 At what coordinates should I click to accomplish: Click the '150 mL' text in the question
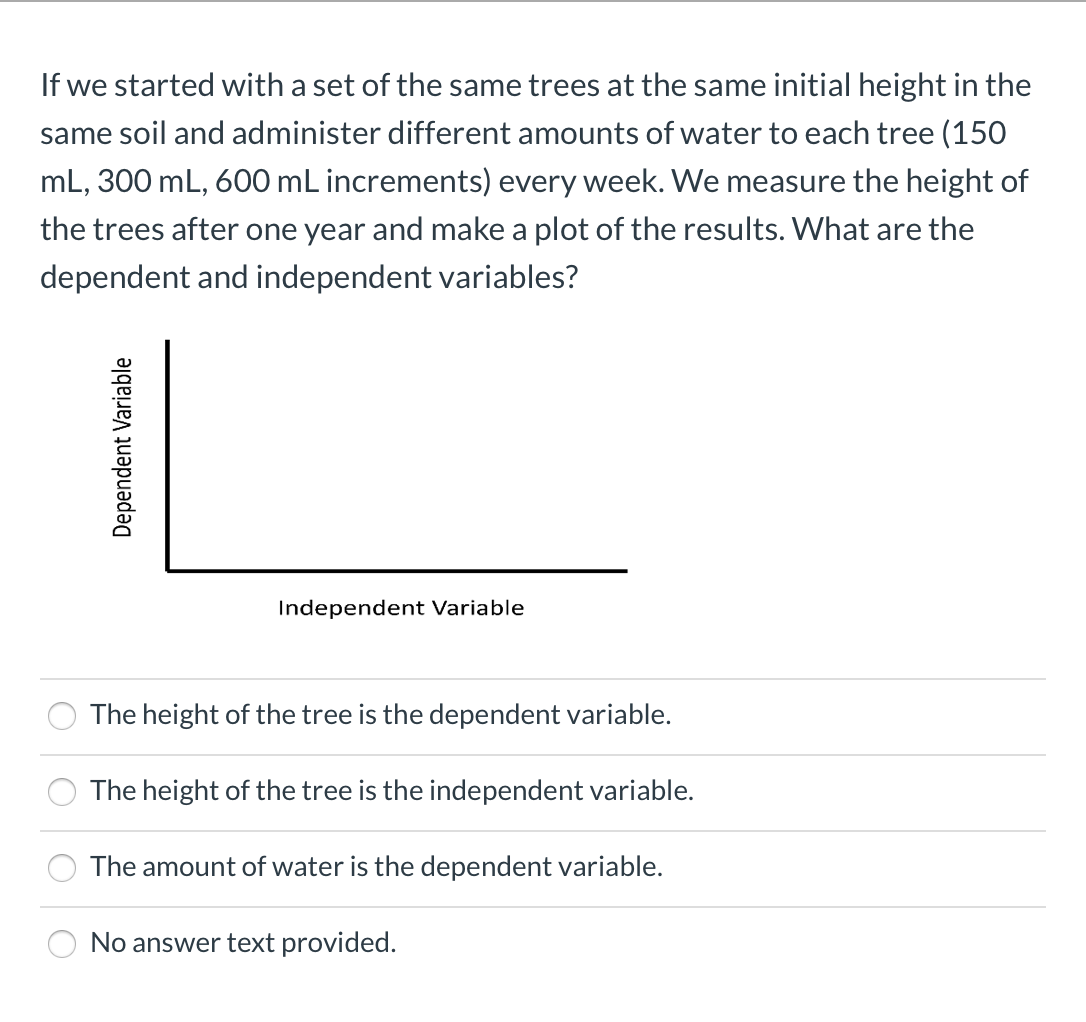click(x=976, y=133)
